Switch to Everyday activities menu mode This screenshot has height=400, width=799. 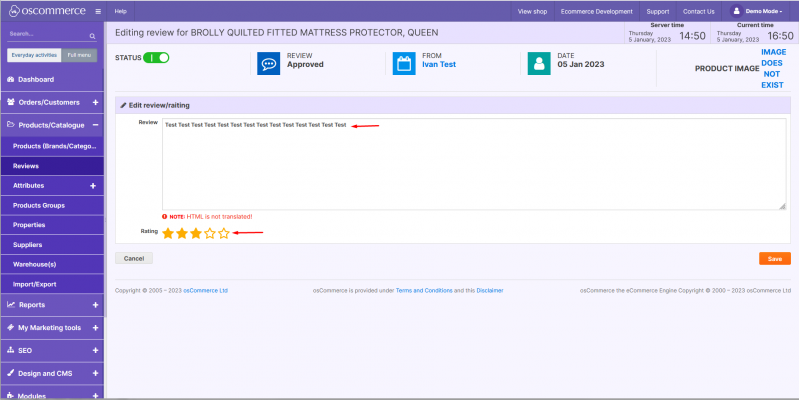[34, 56]
